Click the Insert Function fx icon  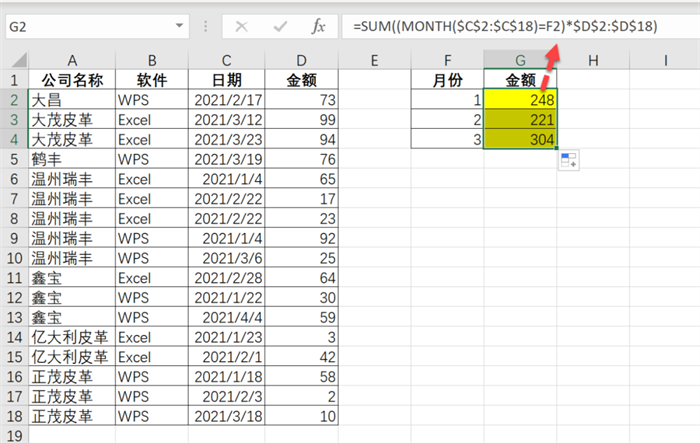tap(318, 26)
